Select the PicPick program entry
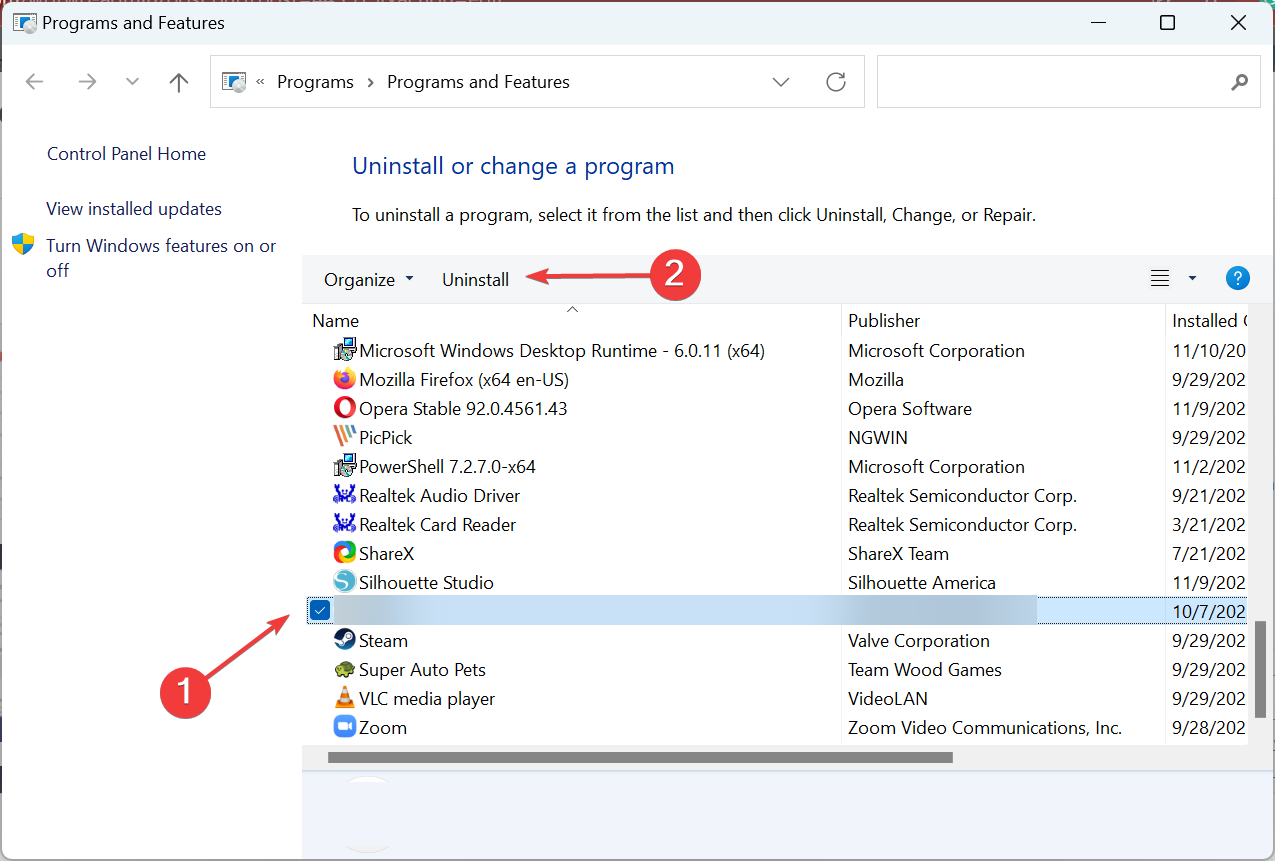This screenshot has height=861, width=1275. (x=385, y=438)
